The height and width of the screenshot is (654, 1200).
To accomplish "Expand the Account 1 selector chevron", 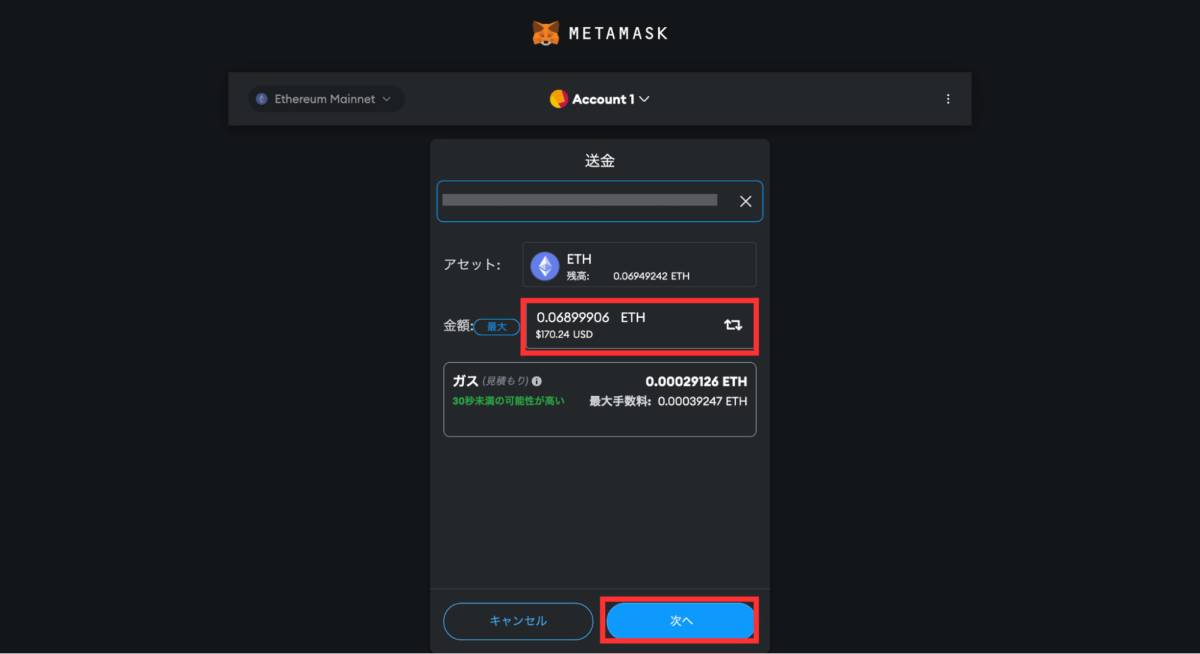I will (644, 99).
